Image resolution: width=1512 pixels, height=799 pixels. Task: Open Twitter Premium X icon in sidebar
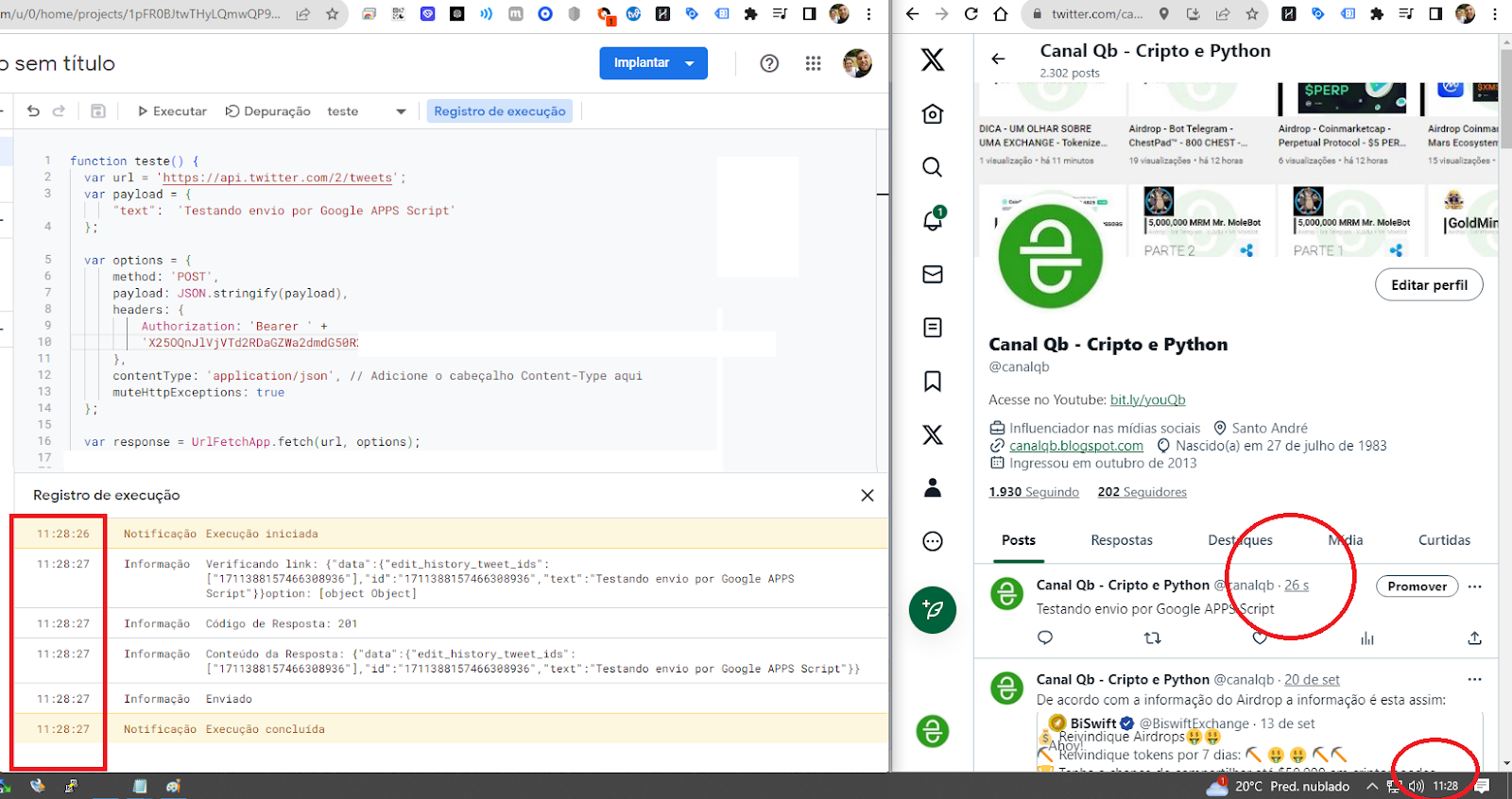[933, 434]
